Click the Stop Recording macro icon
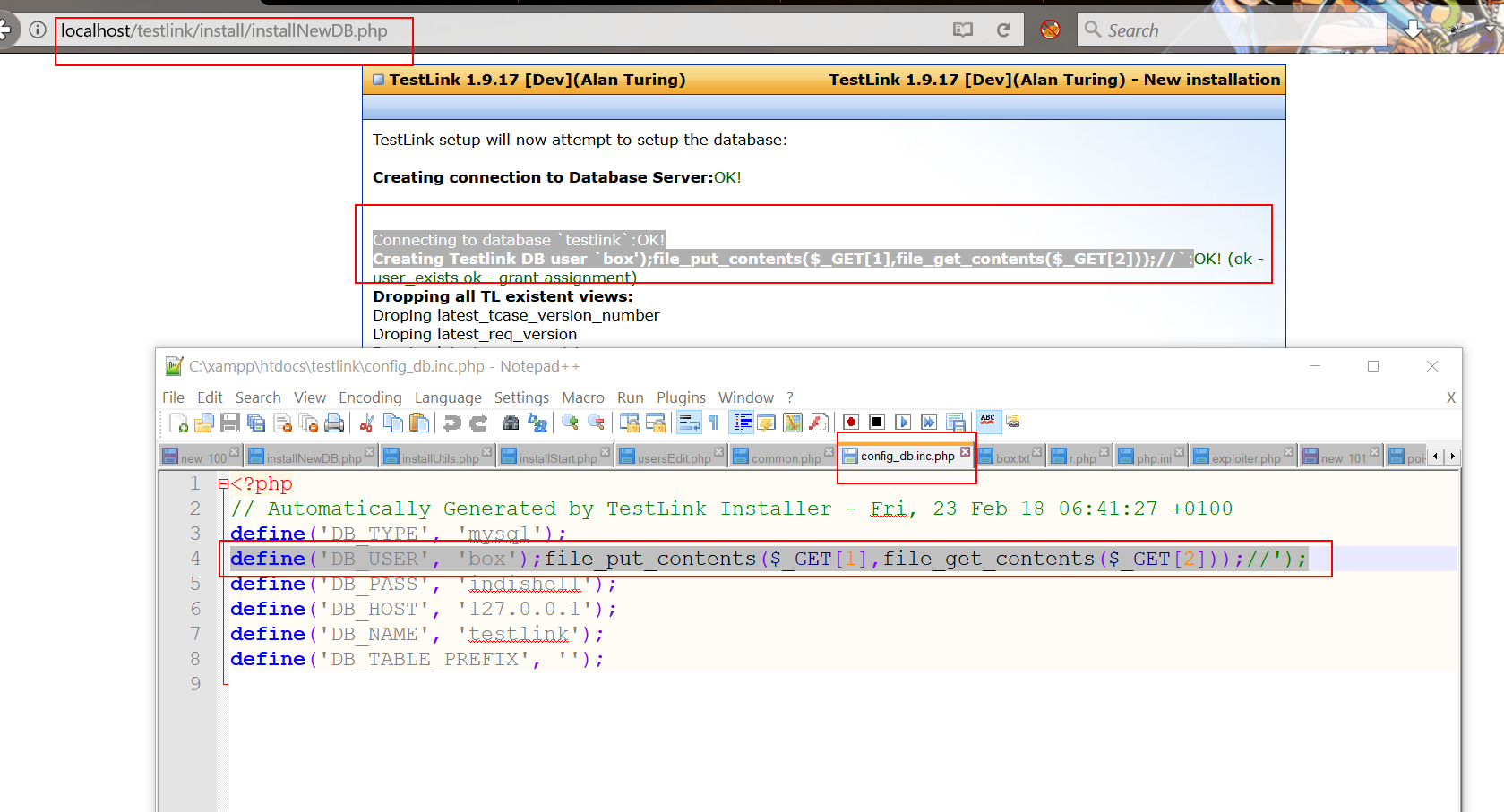This screenshot has height=812, width=1504. [x=877, y=422]
